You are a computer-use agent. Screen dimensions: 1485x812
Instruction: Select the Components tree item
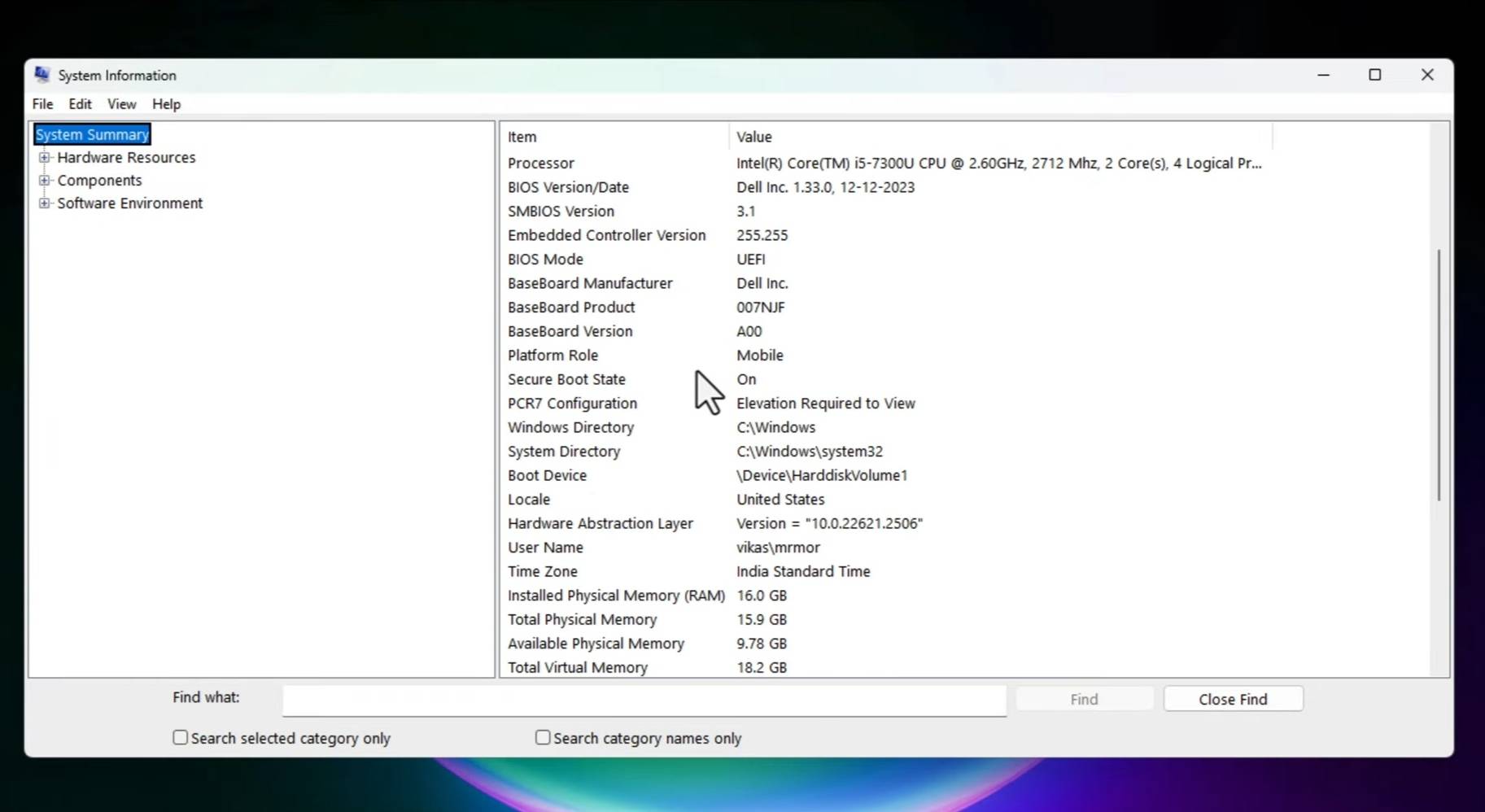(99, 181)
